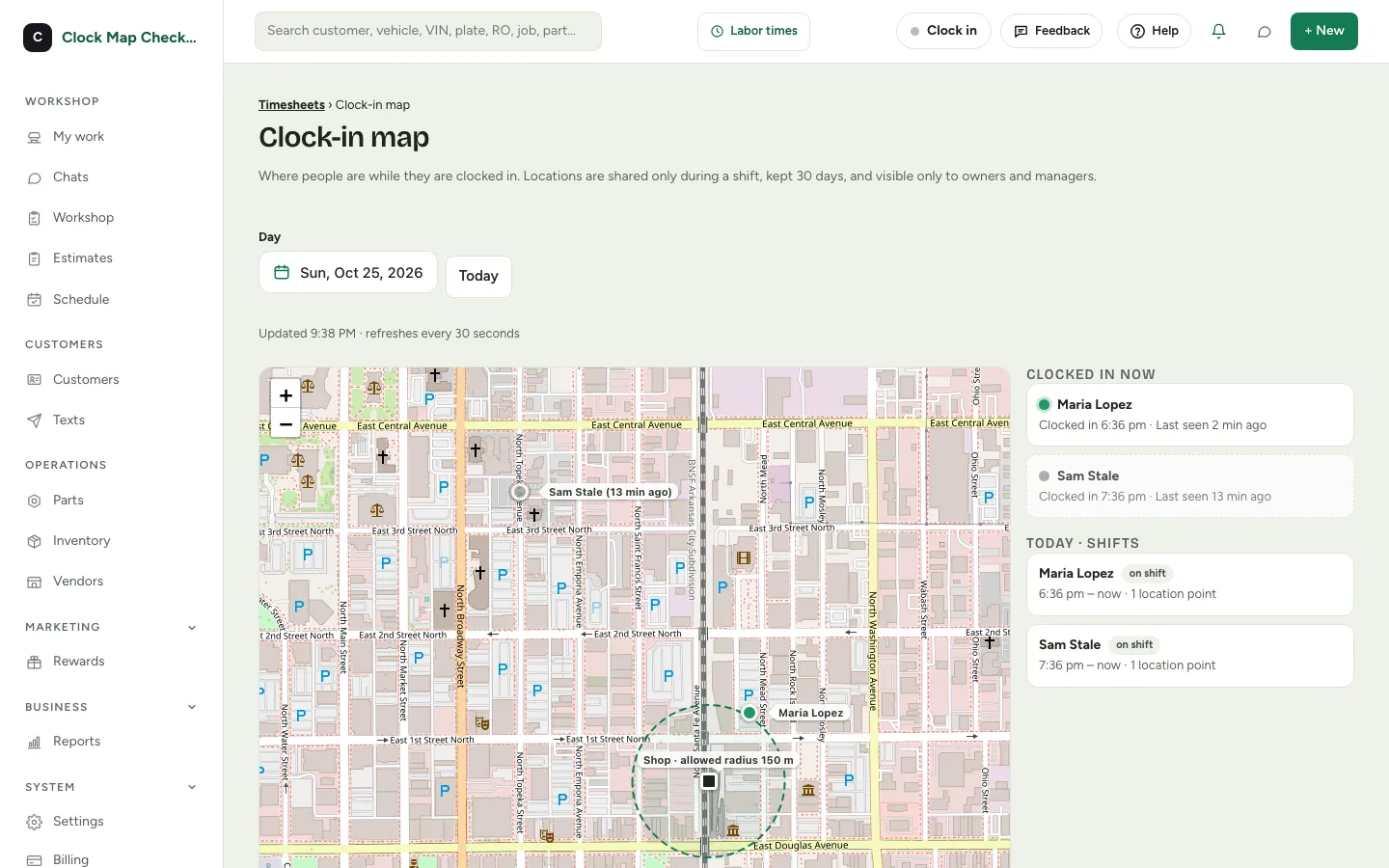Select the Sam Stale grey map marker

coord(520,492)
